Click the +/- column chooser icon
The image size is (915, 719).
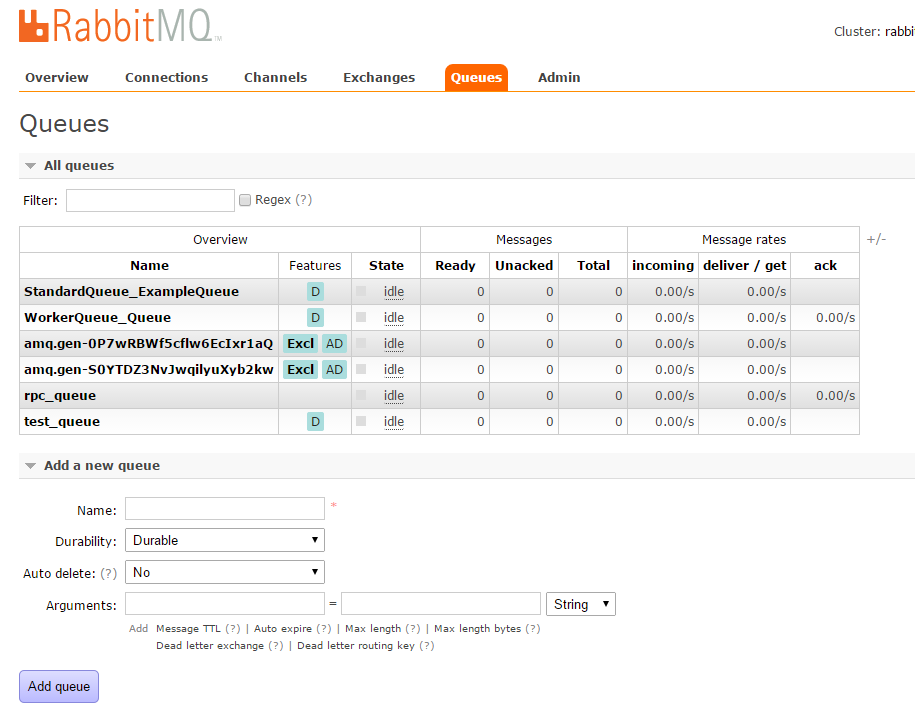876,239
